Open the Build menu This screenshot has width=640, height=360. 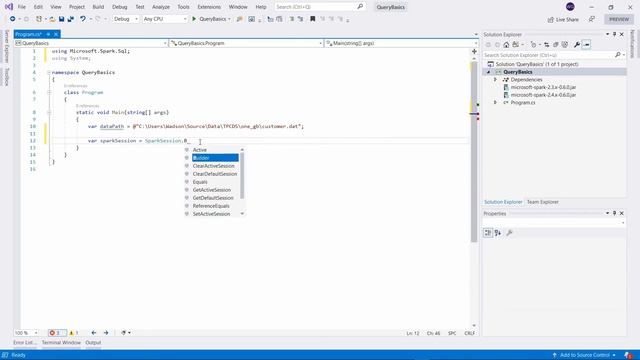tap(98, 7)
